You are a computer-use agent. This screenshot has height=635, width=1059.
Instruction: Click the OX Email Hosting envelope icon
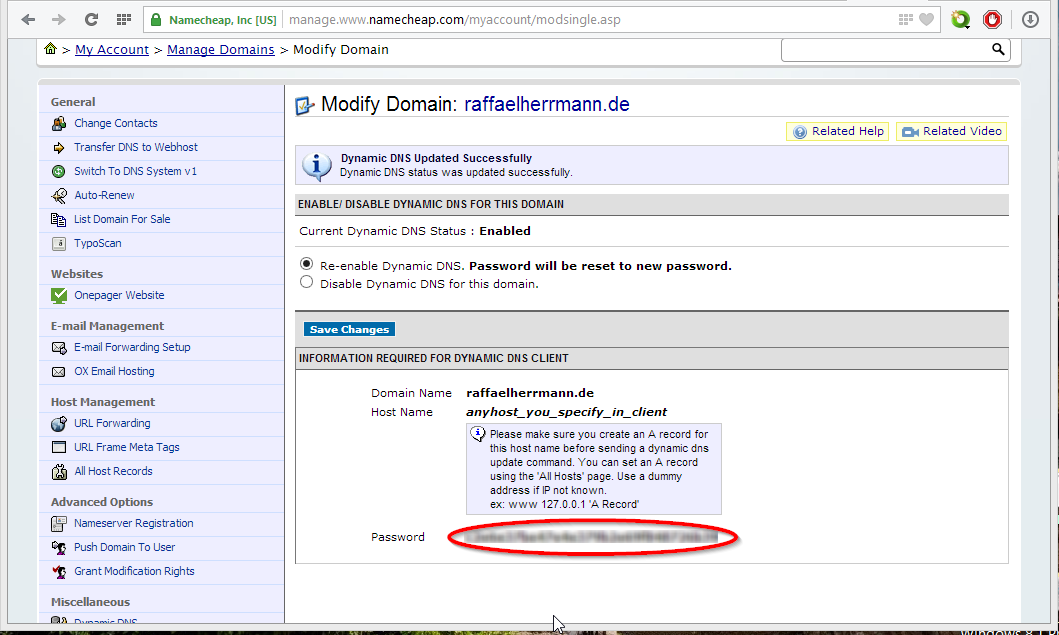click(59, 372)
